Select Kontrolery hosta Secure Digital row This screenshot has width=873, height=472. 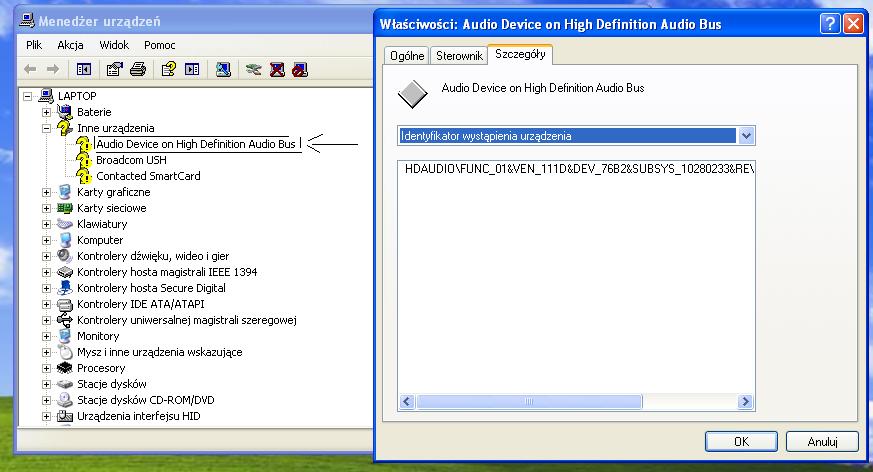pos(151,288)
